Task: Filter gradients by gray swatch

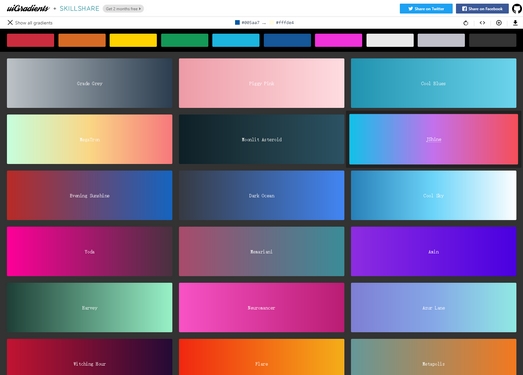Action: [441, 40]
